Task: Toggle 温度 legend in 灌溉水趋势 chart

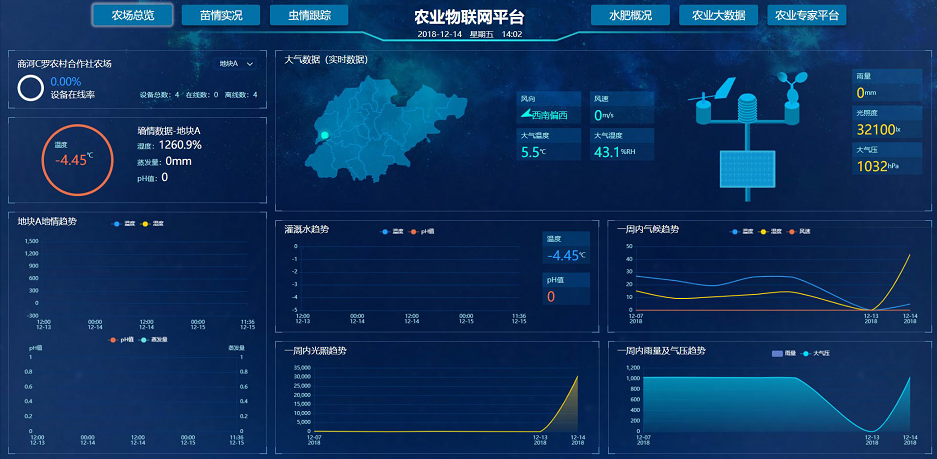Action: point(391,231)
